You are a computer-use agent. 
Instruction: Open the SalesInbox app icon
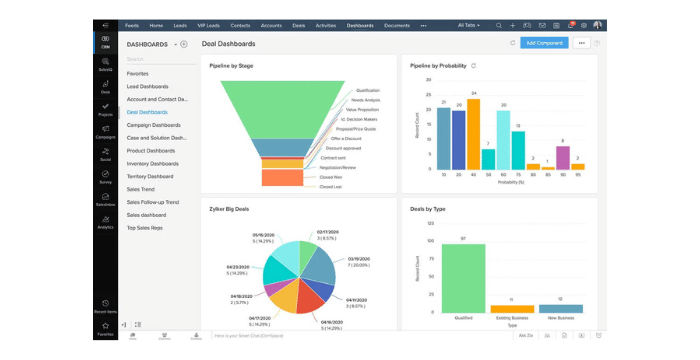pyautogui.click(x=105, y=199)
